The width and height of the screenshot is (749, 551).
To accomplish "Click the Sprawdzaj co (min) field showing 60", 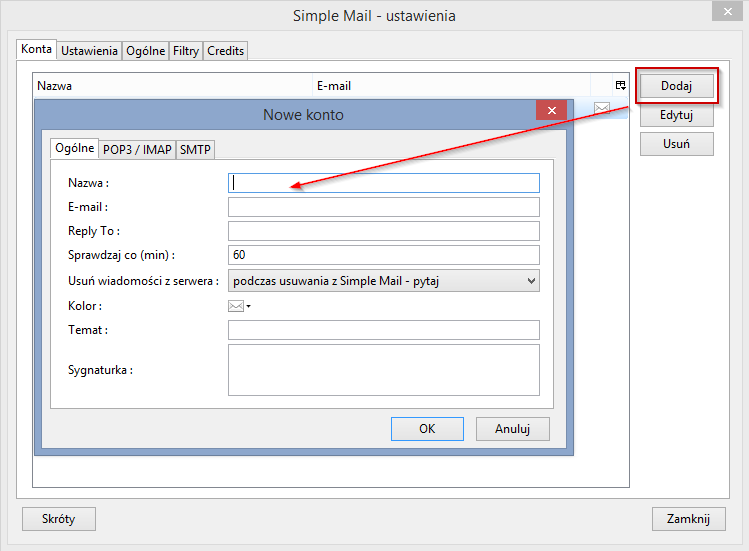I will (384, 255).
